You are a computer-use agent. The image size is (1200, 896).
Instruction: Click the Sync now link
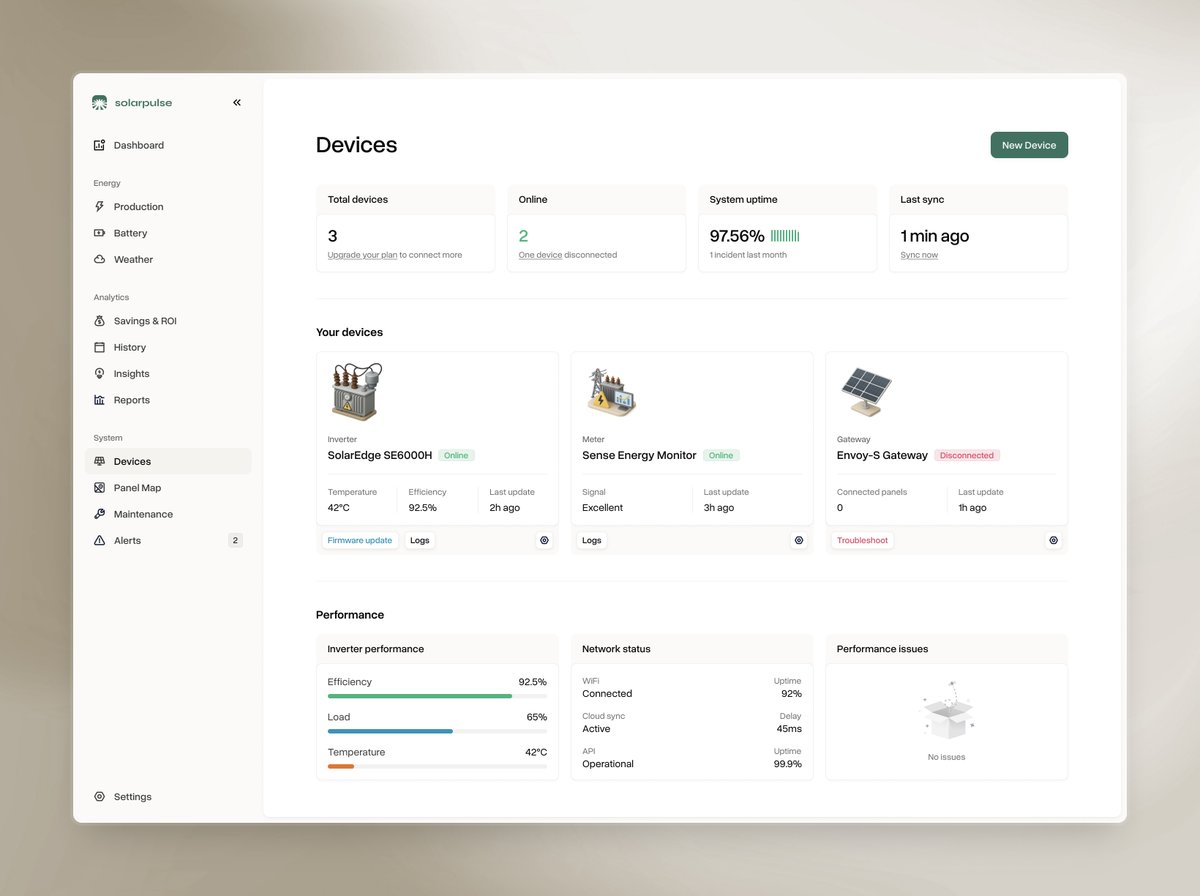tap(919, 255)
